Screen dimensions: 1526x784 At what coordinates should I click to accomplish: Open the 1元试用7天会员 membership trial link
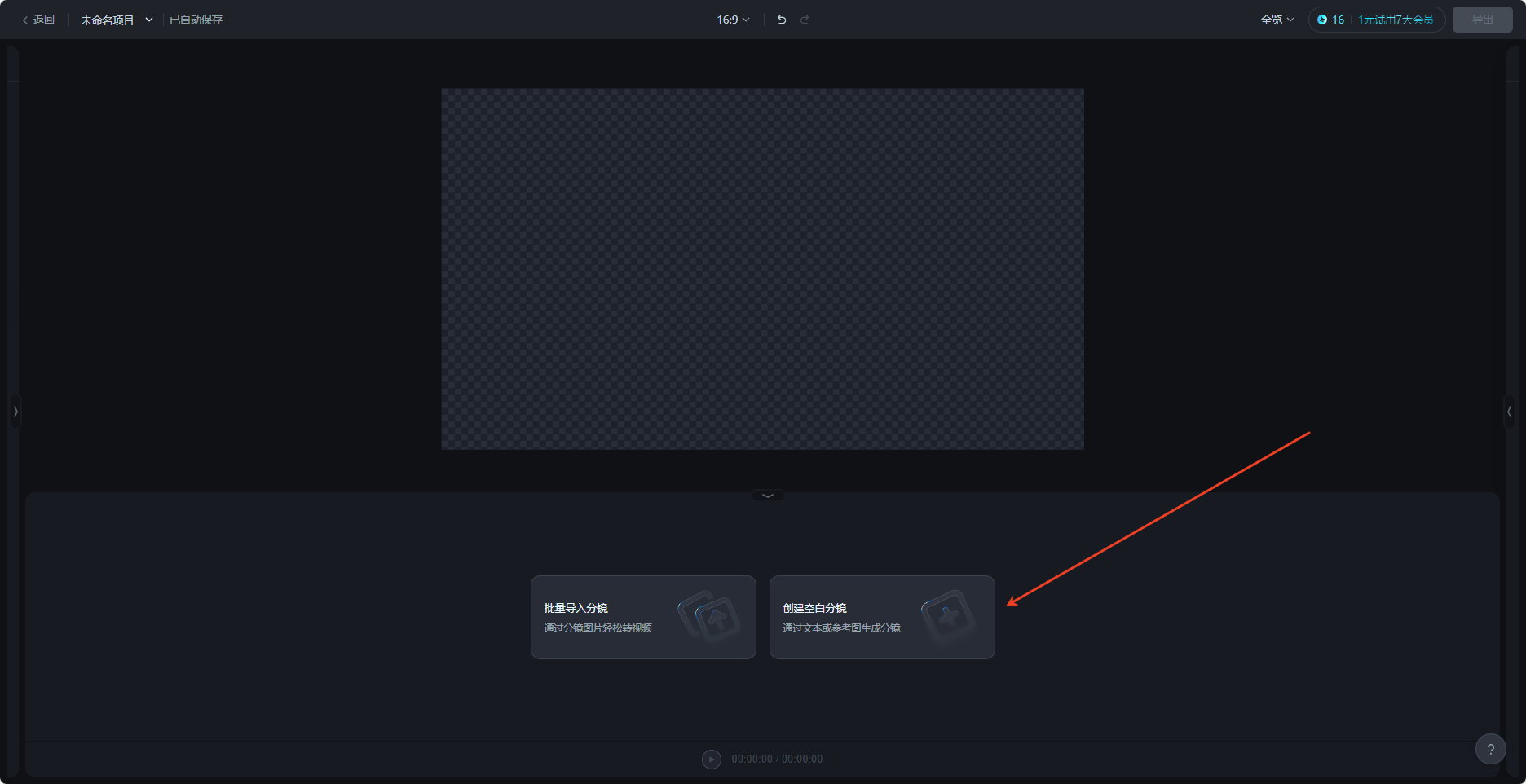(1395, 20)
